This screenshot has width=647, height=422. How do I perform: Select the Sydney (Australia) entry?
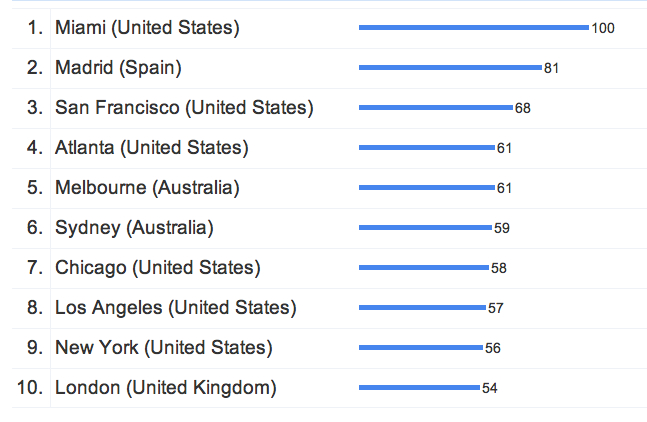pyautogui.click(x=134, y=228)
